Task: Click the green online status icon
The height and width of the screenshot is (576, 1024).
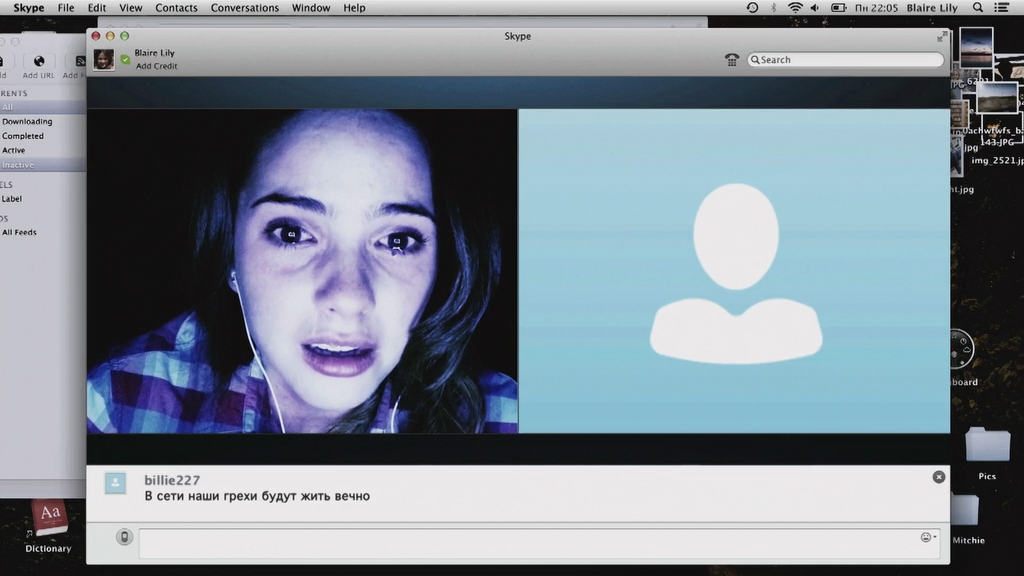Action: click(x=125, y=59)
